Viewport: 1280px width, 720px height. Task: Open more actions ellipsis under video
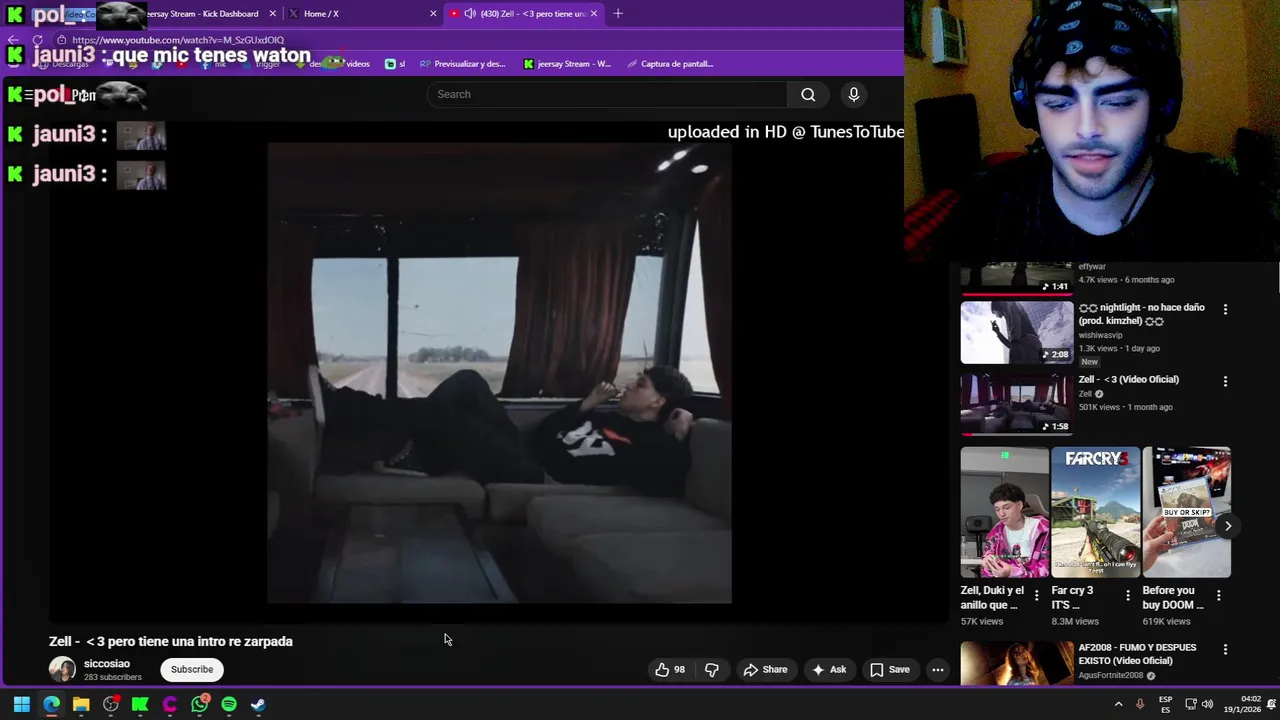click(x=938, y=670)
